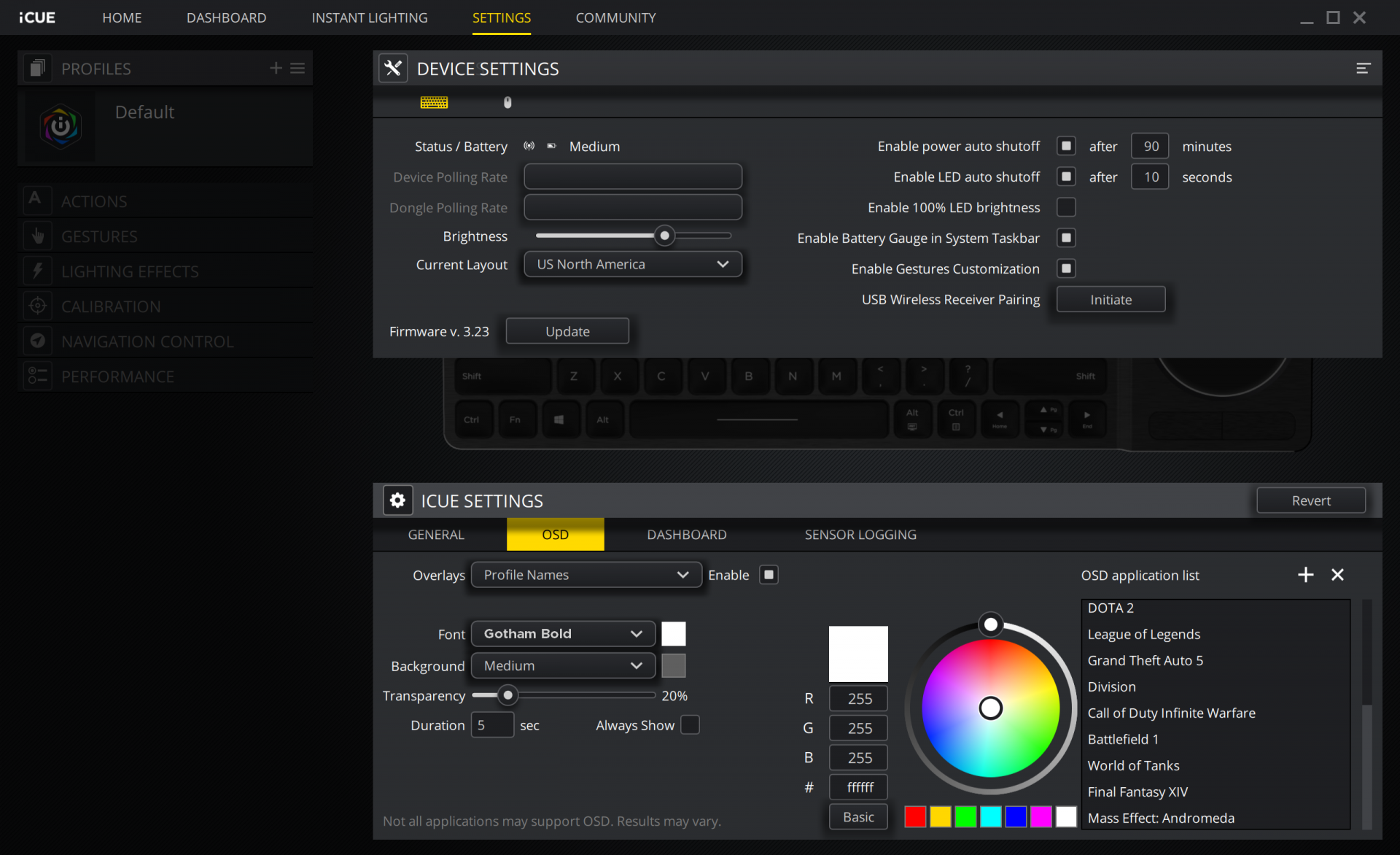Viewport: 1400px width, 855px height.
Task: Open Device Settings panel menu icon
Action: 1363,69
